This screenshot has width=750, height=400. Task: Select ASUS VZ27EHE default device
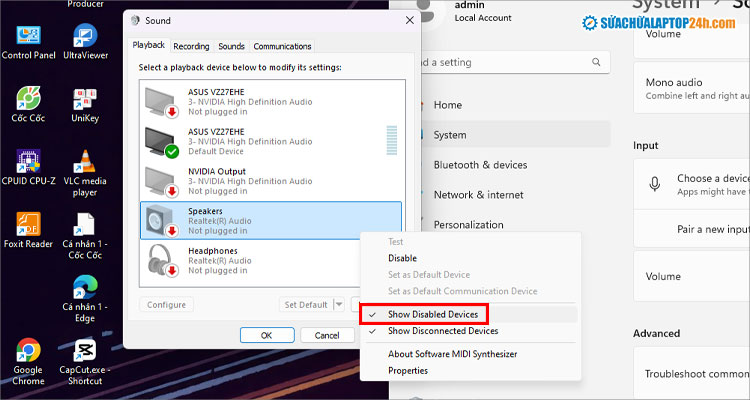tap(271, 141)
